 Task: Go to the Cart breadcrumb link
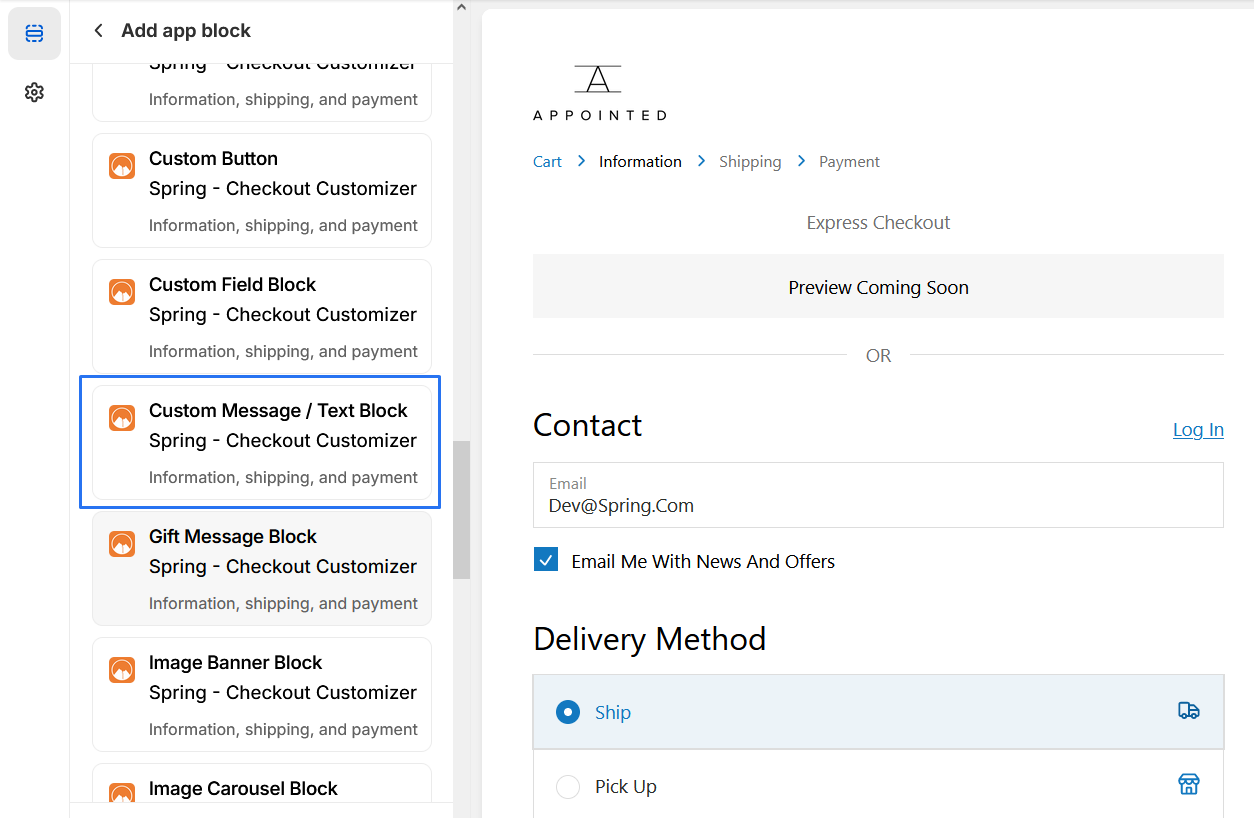coord(547,162)
